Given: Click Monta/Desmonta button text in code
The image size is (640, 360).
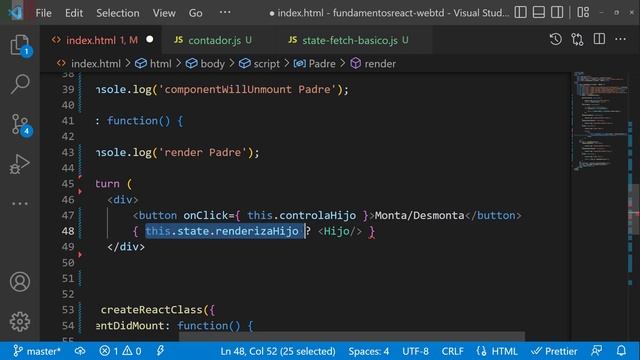Looking at the screenshot, I should pos(419,215).
